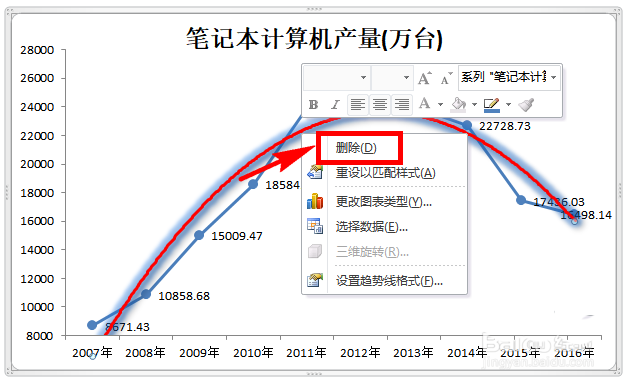This screenshot has height=384, width=629.
Task: Expand the font color arrow
Action: pyautogui.click(x=440, y=105)
